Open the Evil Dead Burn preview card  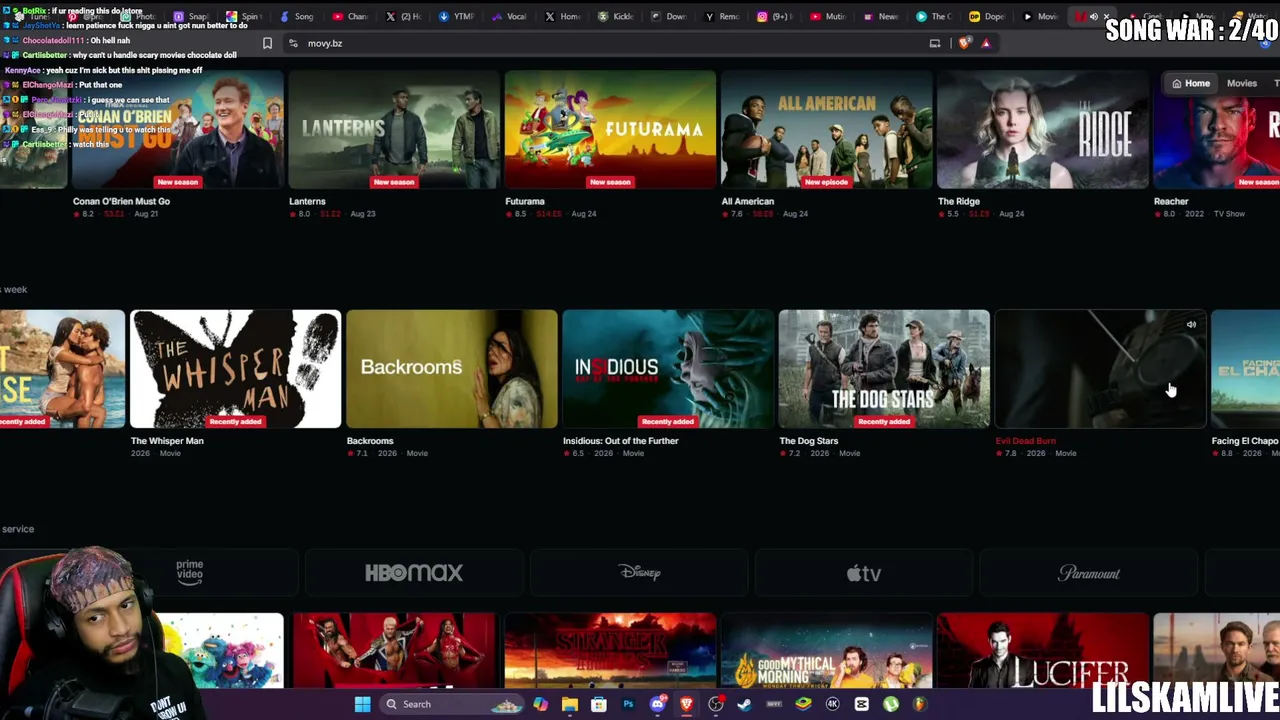tap(1101, 369)
